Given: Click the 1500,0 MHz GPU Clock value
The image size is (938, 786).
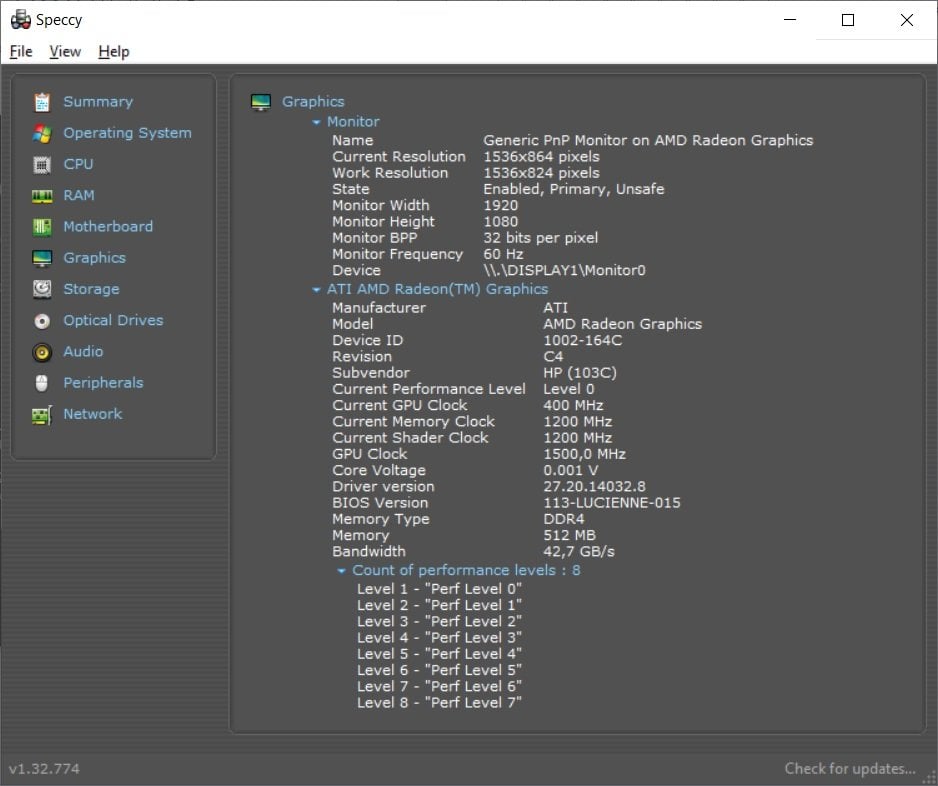Looking at the screenshot, I should point(584,454).
